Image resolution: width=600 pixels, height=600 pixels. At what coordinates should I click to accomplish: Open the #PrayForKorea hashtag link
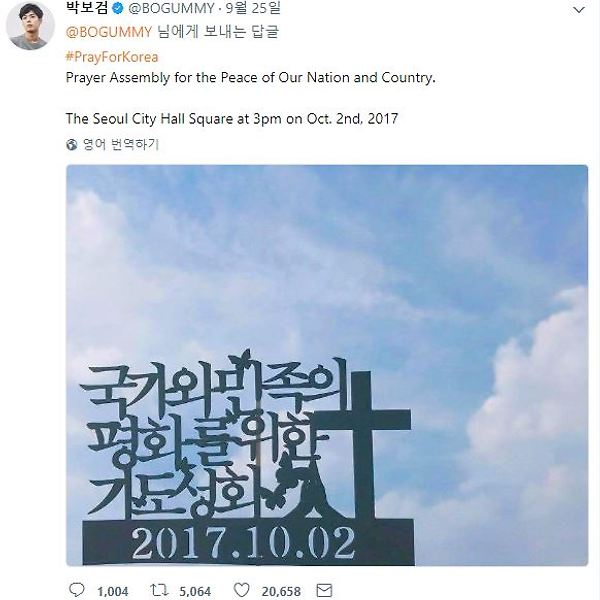112,57
